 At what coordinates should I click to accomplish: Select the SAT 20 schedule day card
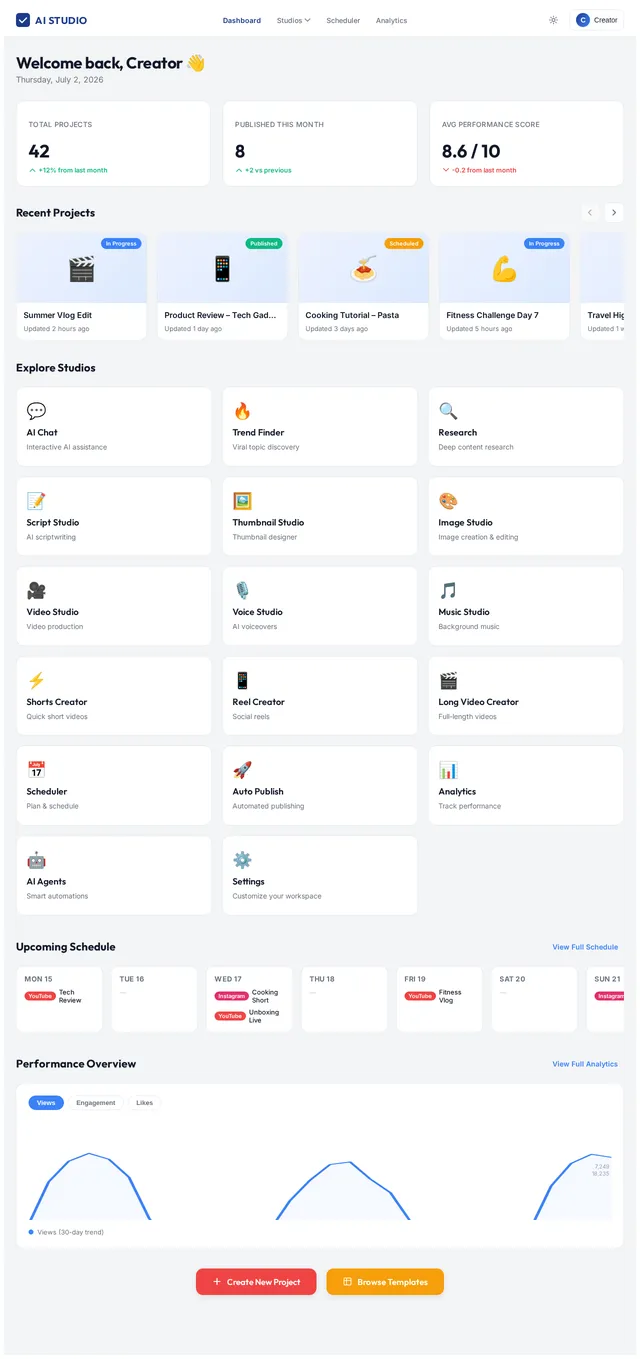pos(534,999)
